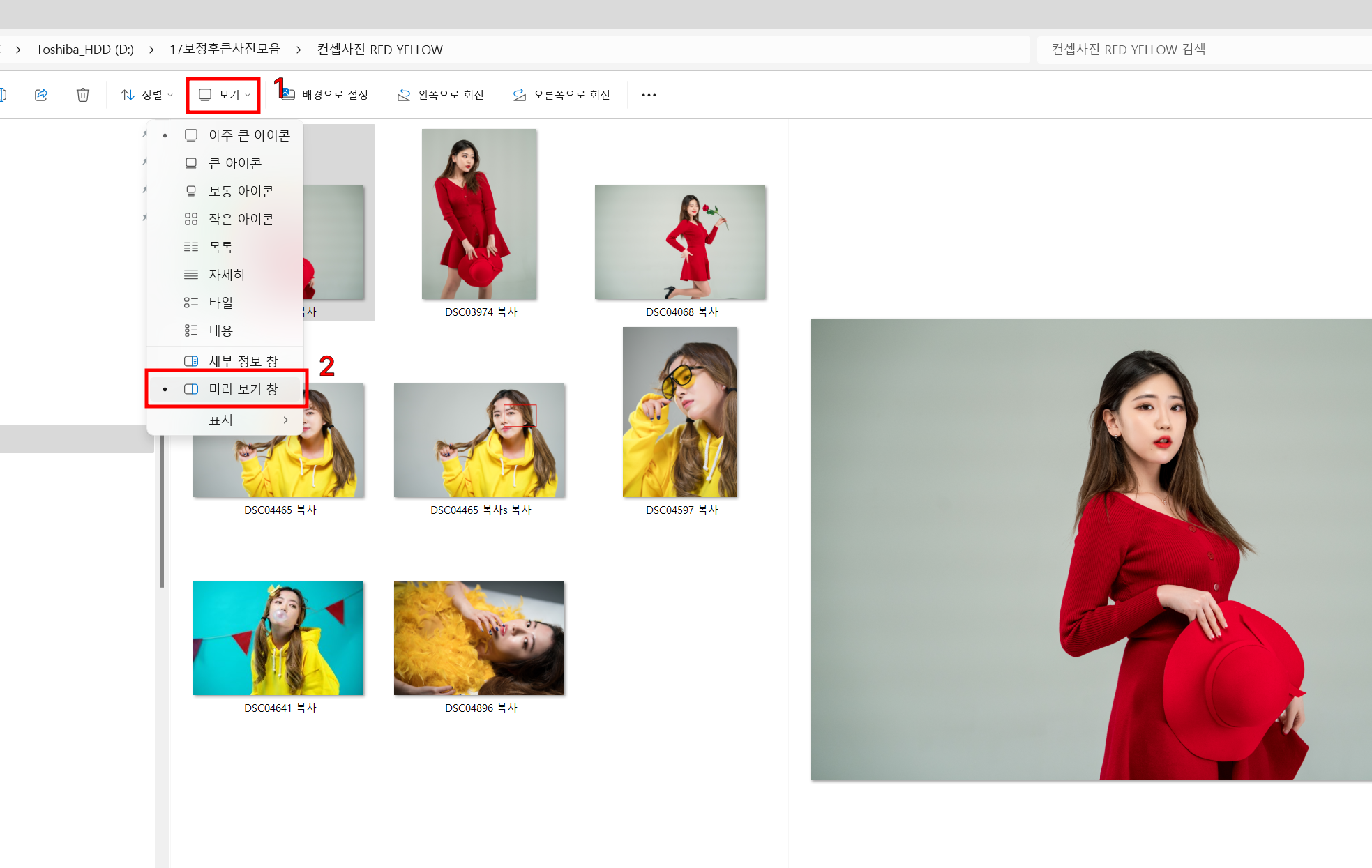Open the three-dot more options menu
Image resolution: width=1372 pixels, height=868 pixels.
coord(649,95)
